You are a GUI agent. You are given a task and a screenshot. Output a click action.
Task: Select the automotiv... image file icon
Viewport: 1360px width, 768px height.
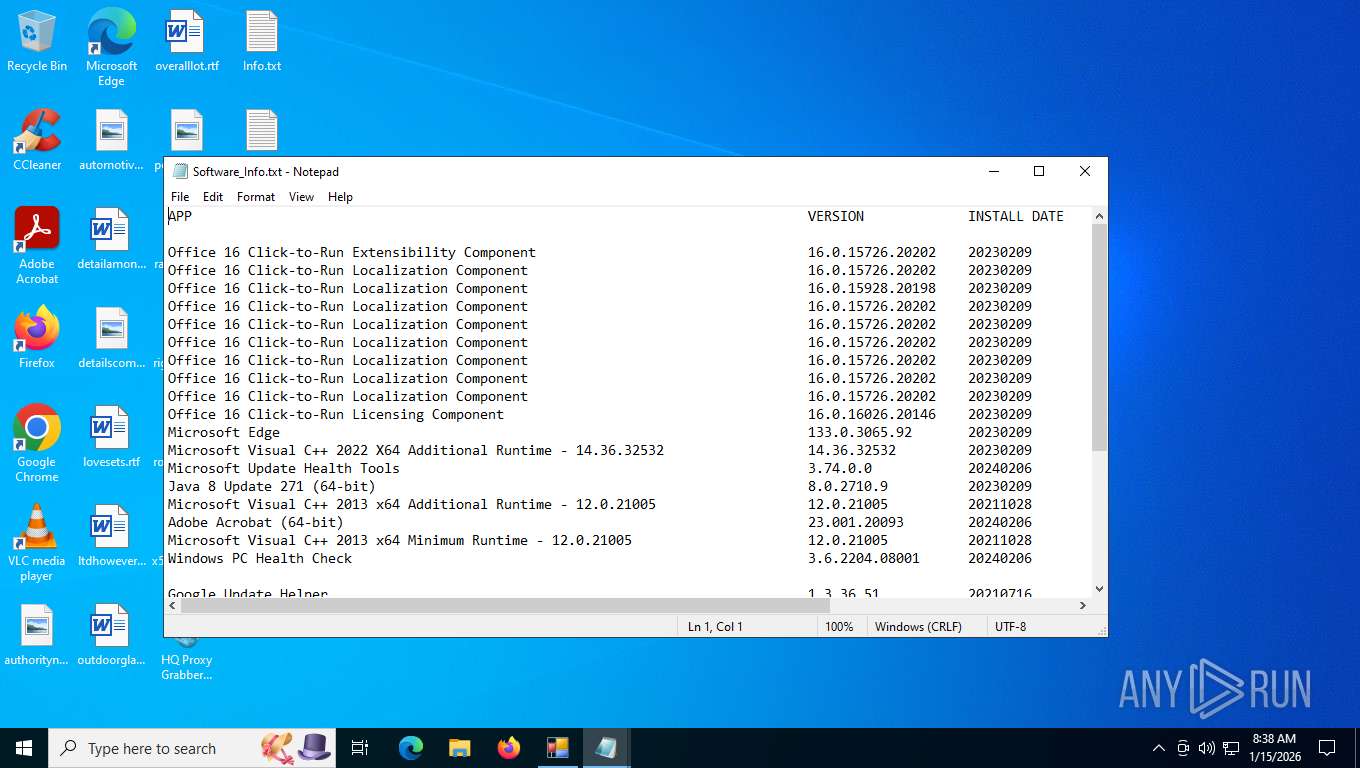click(x=111, y=140)
